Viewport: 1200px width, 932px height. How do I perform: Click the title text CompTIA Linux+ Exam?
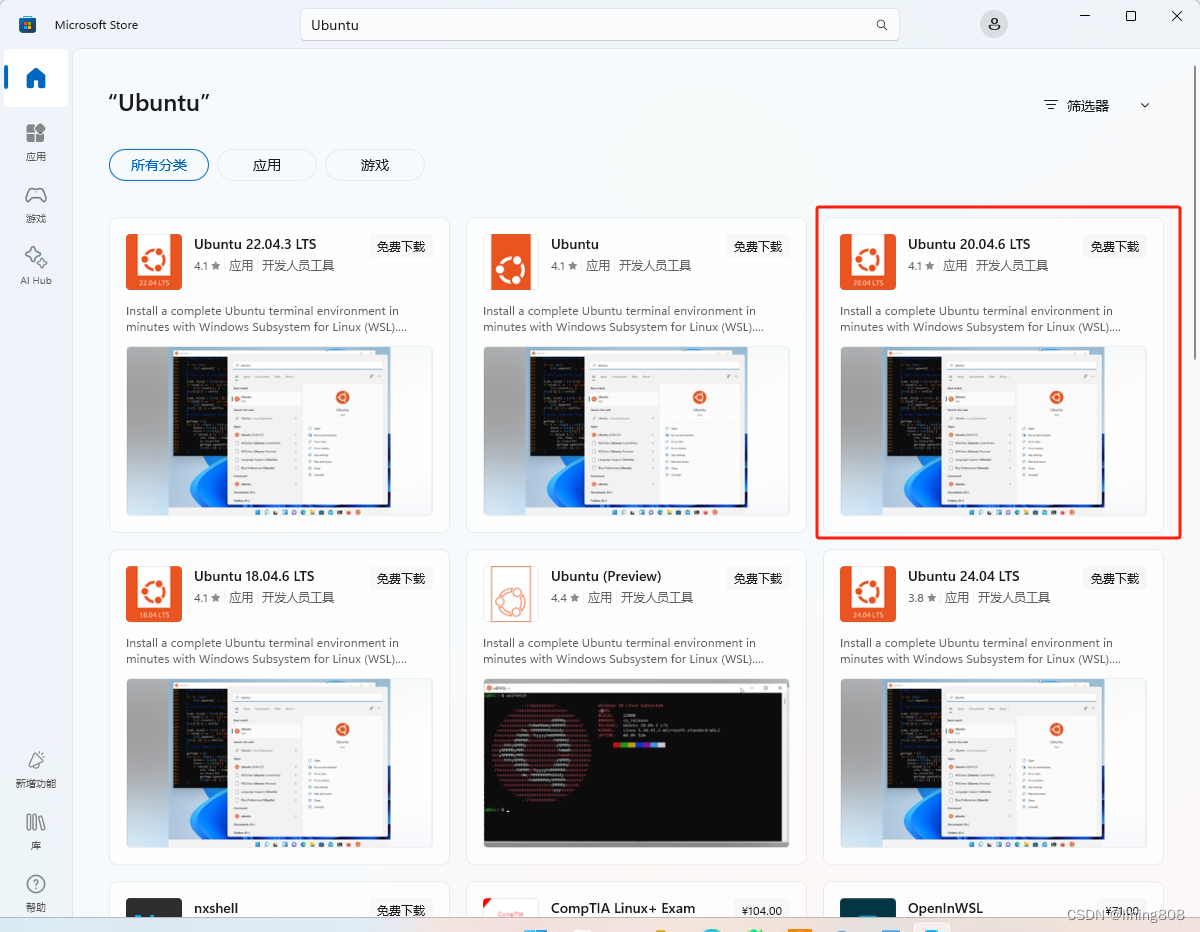click(x=623, y=909)
